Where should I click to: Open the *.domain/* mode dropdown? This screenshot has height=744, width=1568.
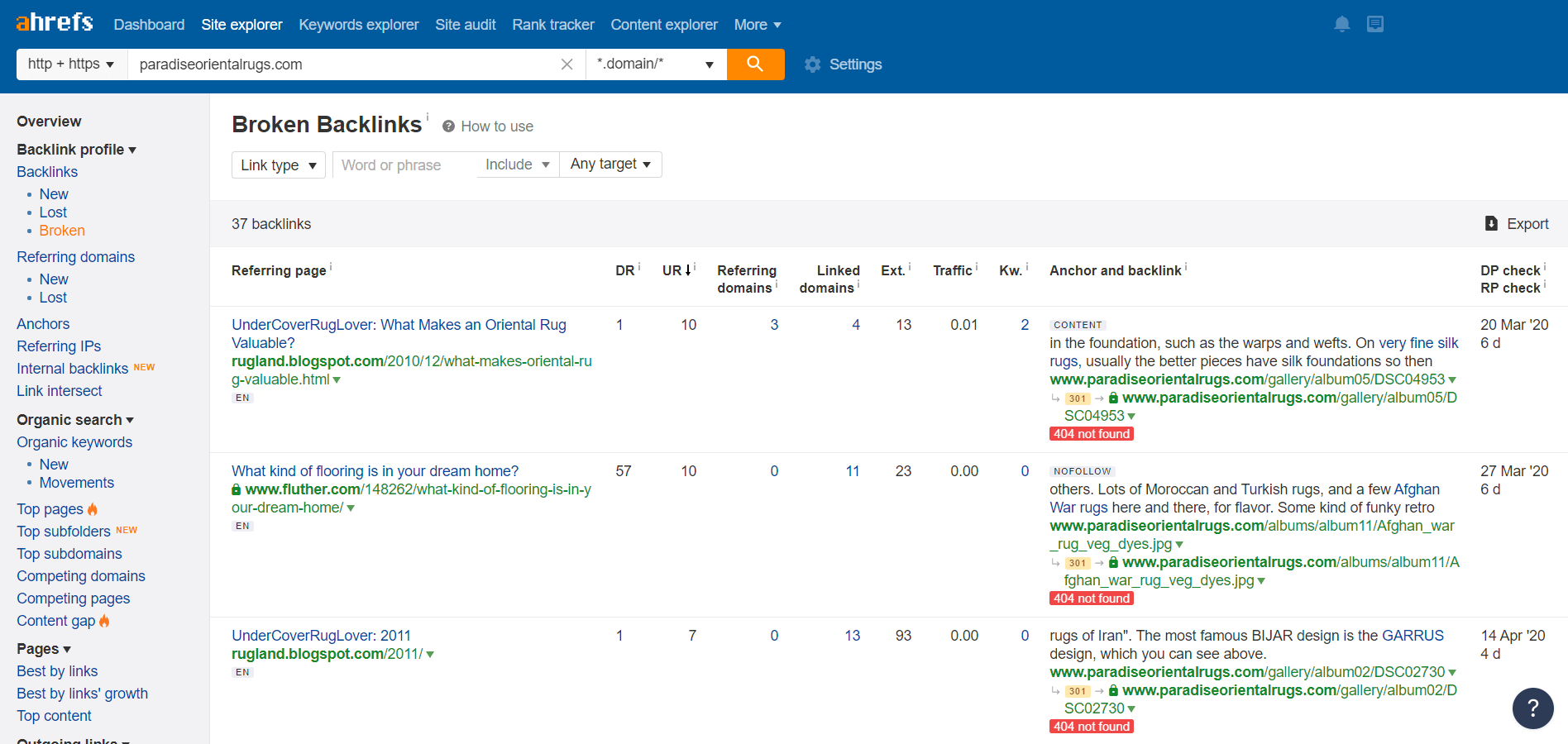pos(656,64)
